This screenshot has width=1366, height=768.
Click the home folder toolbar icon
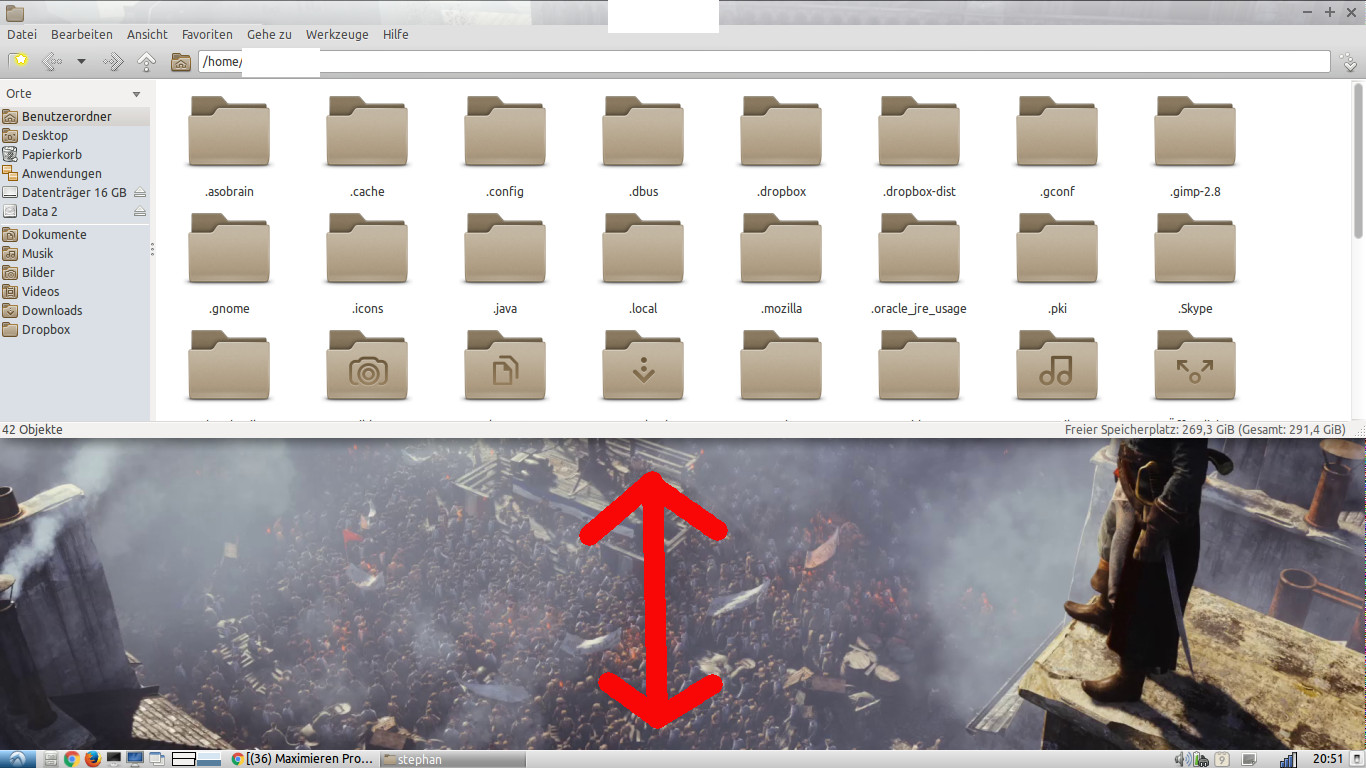pos(181,62)
